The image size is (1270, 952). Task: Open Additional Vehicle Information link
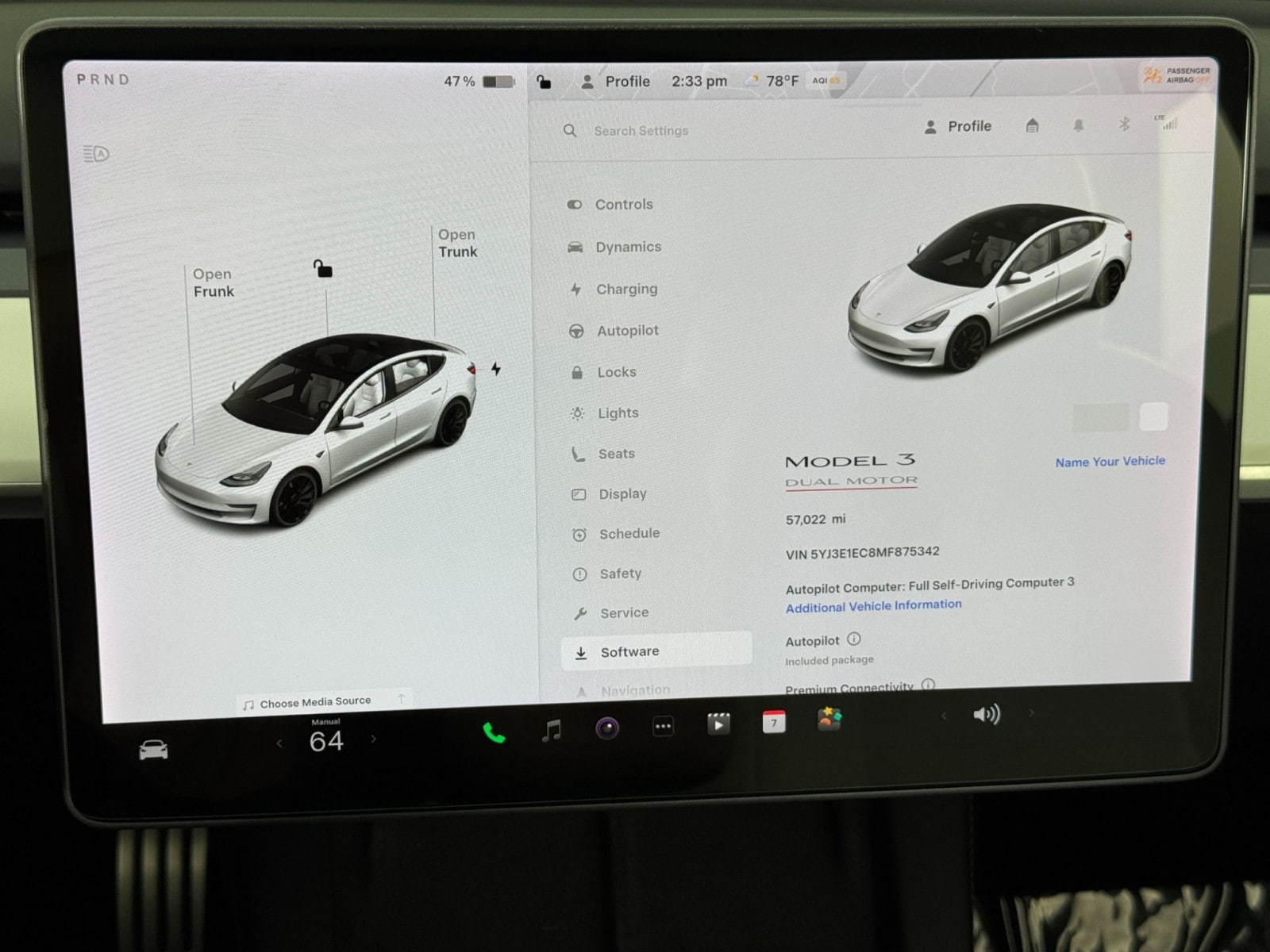pyautogui.click(x=873, y=606)
